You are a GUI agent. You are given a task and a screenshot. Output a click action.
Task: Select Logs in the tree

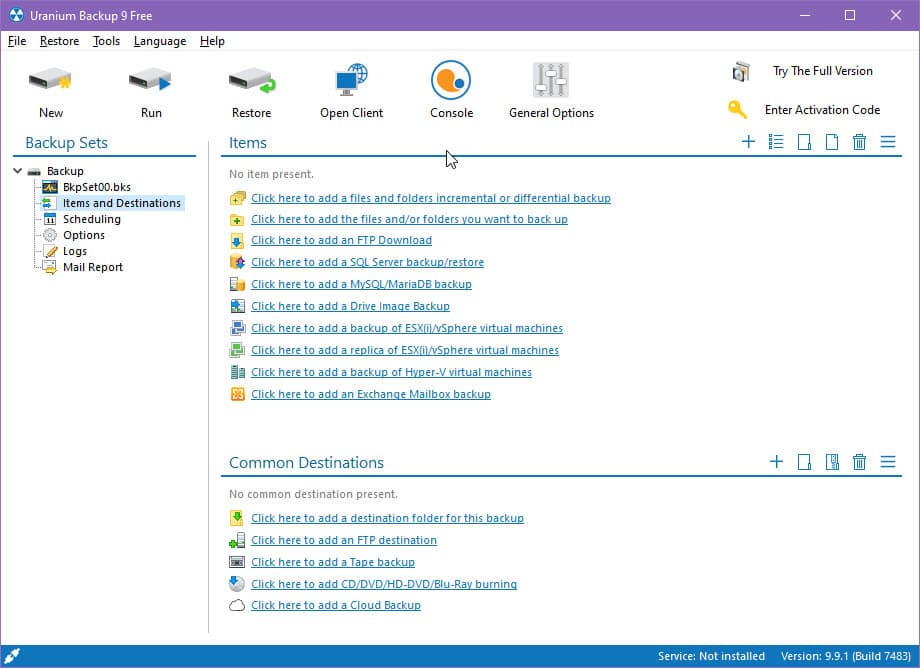[x=75, y=251]
